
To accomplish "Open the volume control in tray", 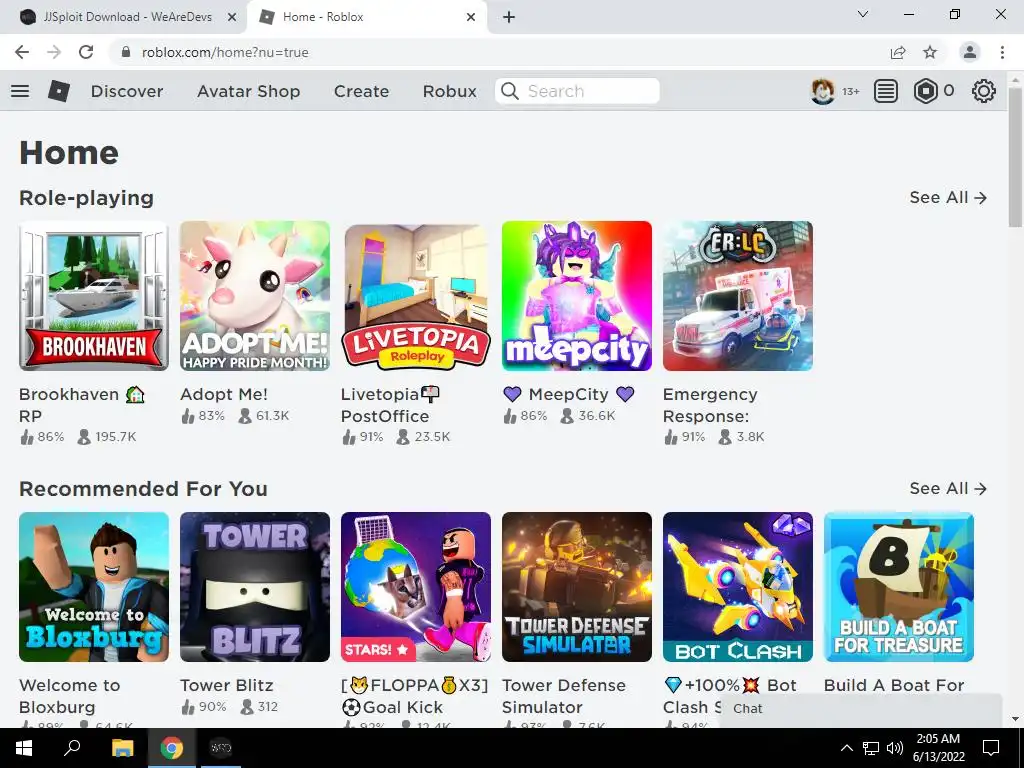I will 895,748.
